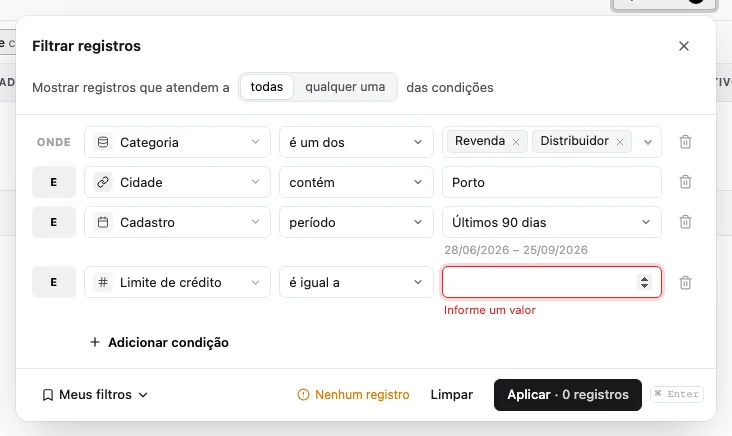Click the 'Nenhum registro' status text
The width and height of the screenshot is (732, 436).
pyautogui.click(x=362, y=394)
